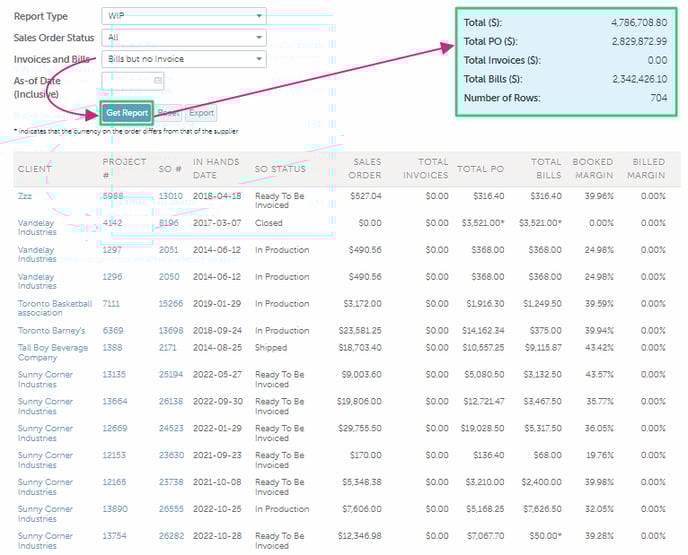Click into the As-of Date input field
This screenshot has width=688, height=555.
point(127,80)
